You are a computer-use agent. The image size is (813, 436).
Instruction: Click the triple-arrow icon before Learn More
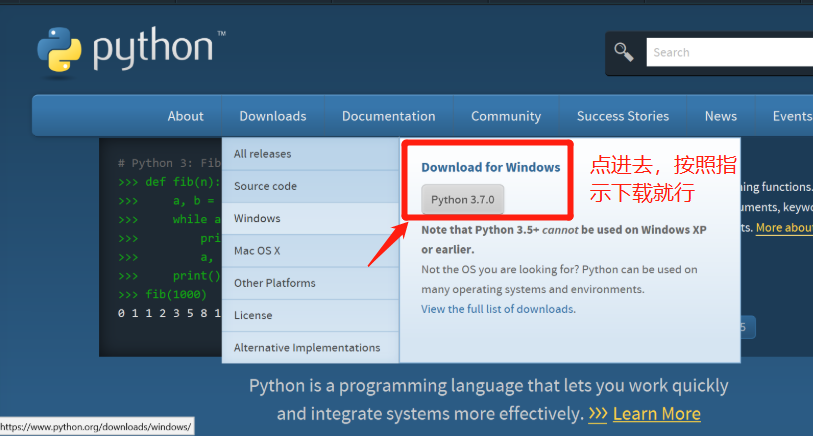click(598, 413)
